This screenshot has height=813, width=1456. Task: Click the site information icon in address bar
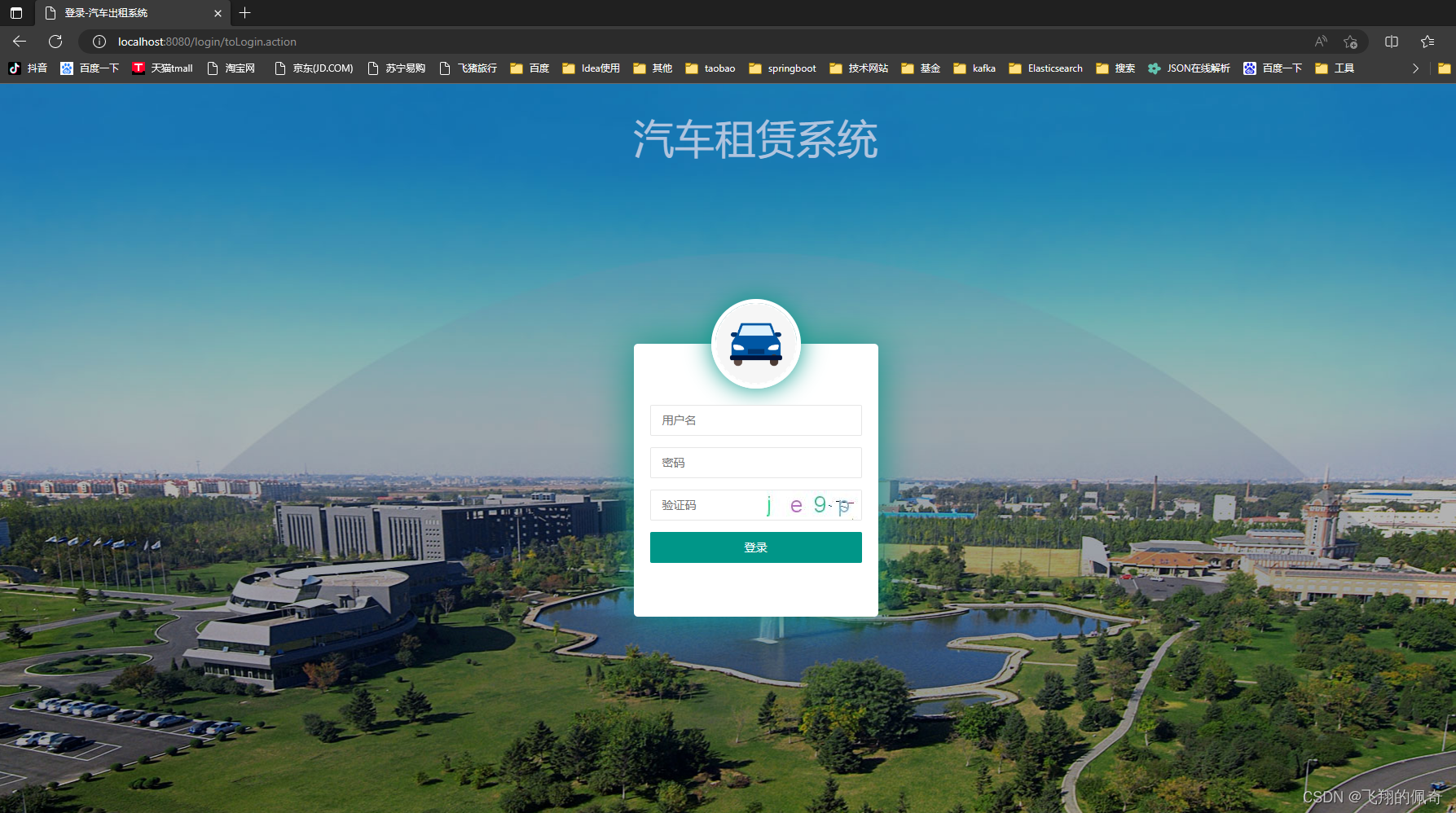98,41
